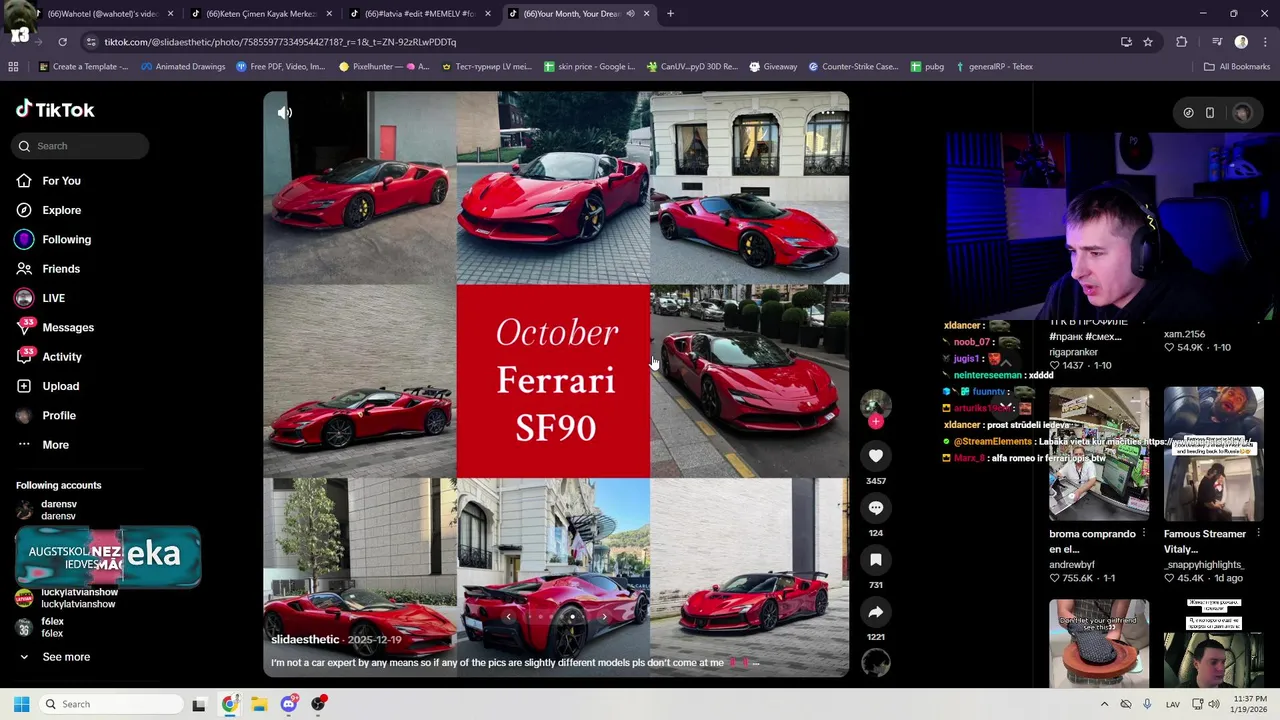Open the _snappyhighlights_ creator link
1280x720 pixels.
coord(1204,565)
